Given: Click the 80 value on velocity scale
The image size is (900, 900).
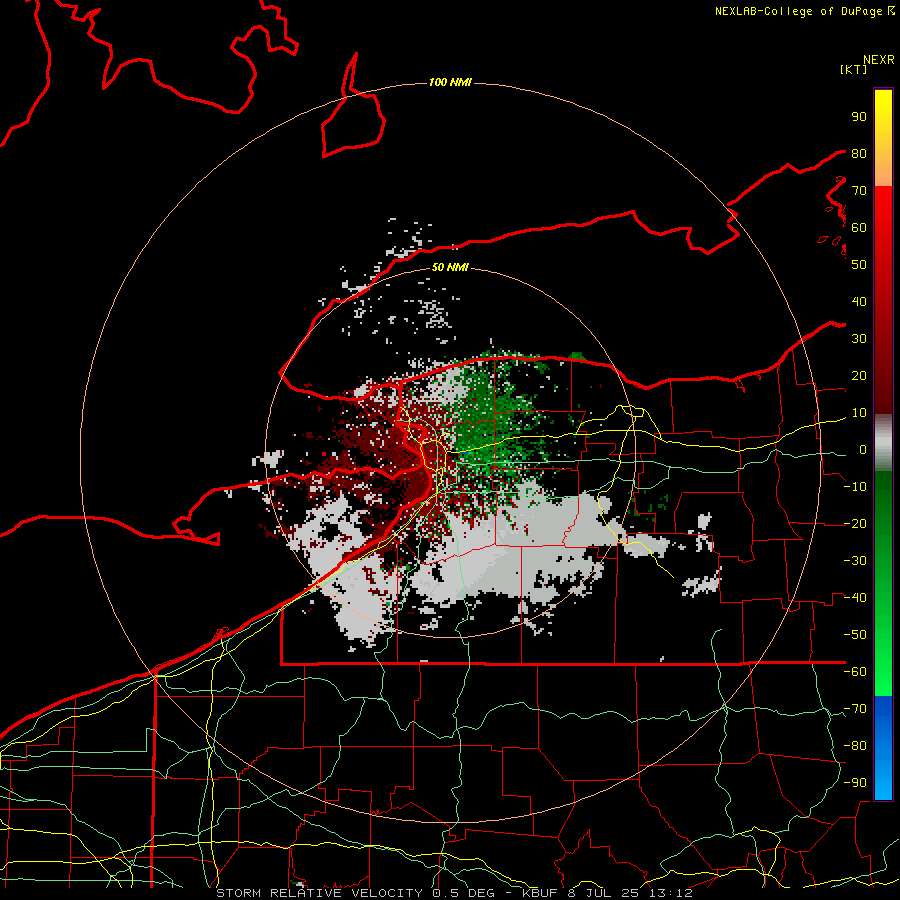Looking at the screenshot, I should click(x=859, y=154).
